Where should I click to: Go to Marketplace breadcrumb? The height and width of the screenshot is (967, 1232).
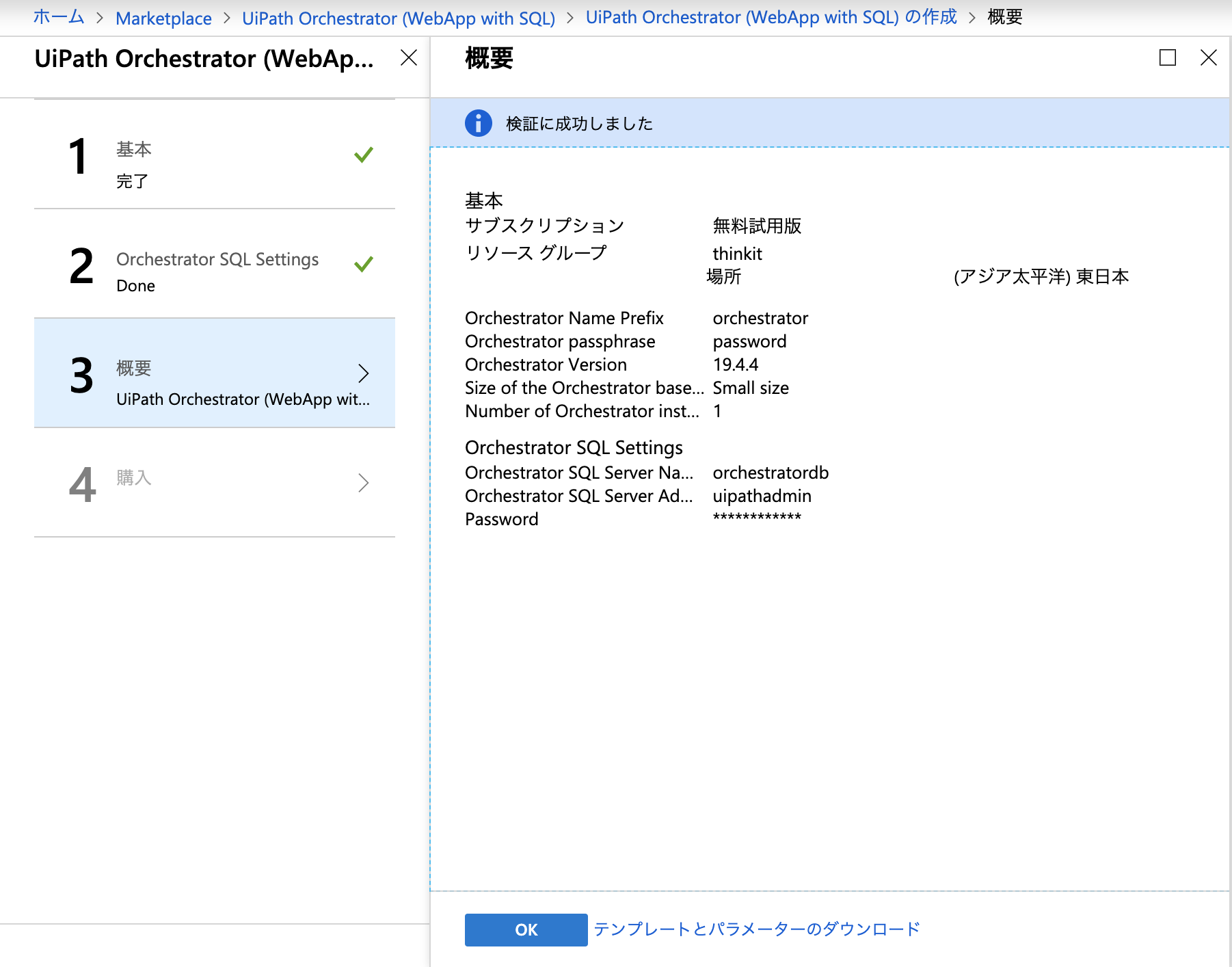pyautogui.click(x=163, y=18)
